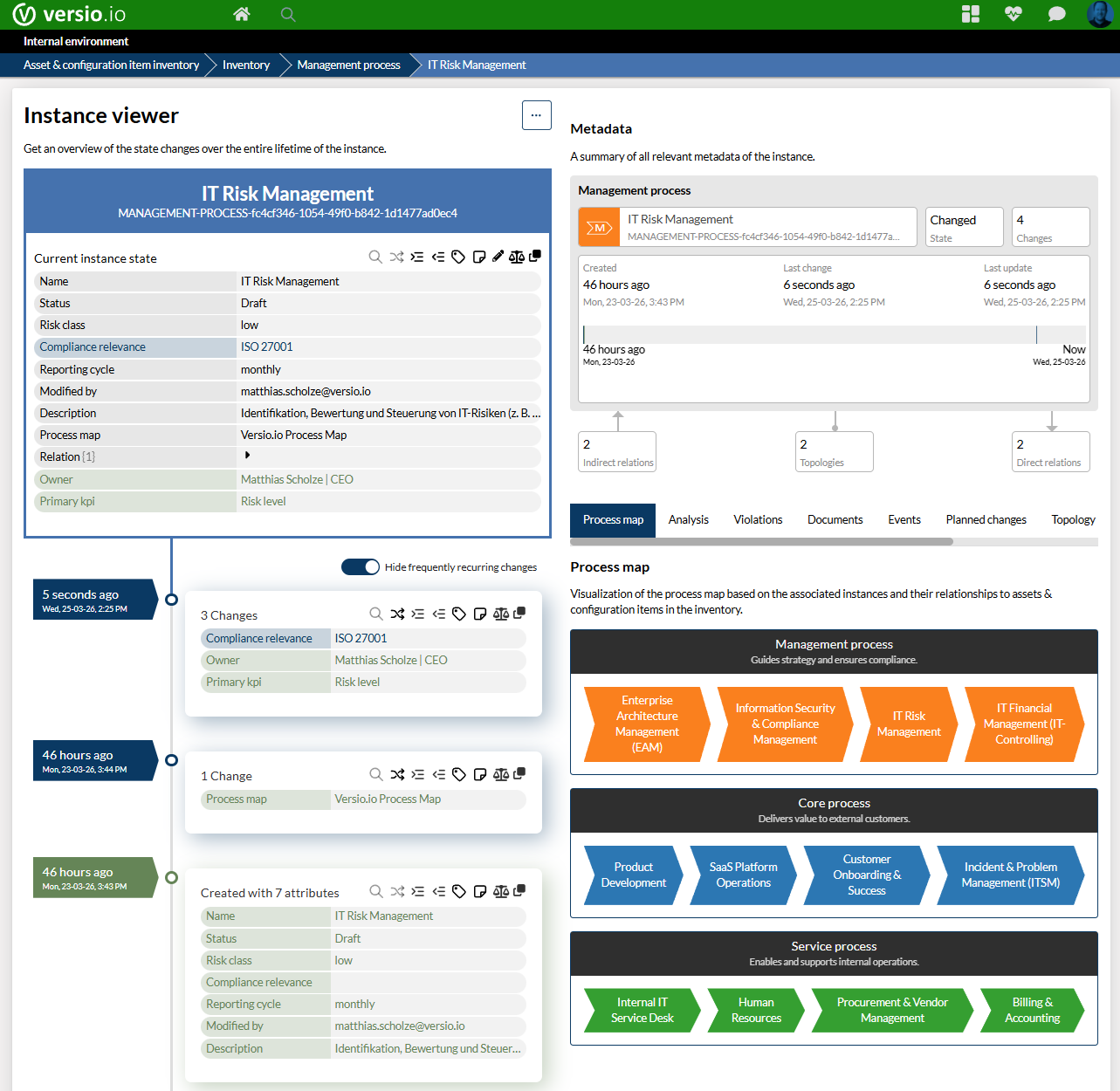Expand the Relation row arrow
Screen dimensions: 1120x1091
(x=248, y=456)
